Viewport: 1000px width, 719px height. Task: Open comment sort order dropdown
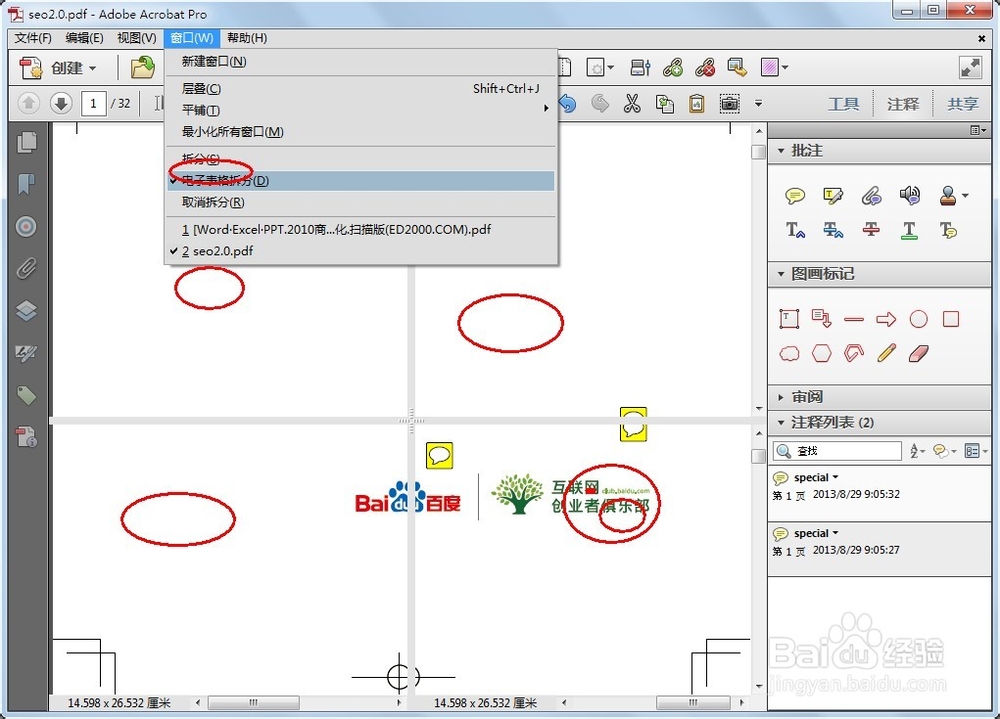pos(917,451)
